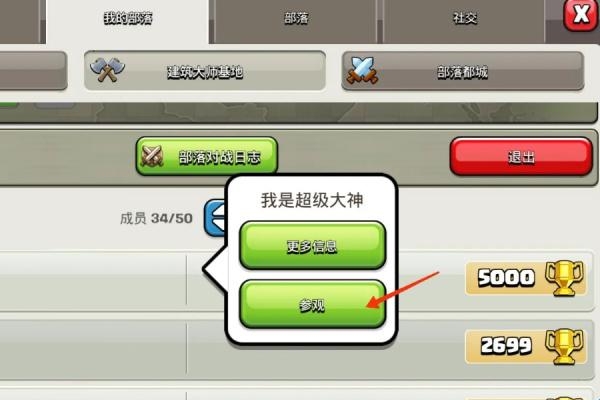Tap 更多信息 in the player popup
The height and width of the screenshot is (400, 600).
[x=312, y=245]
